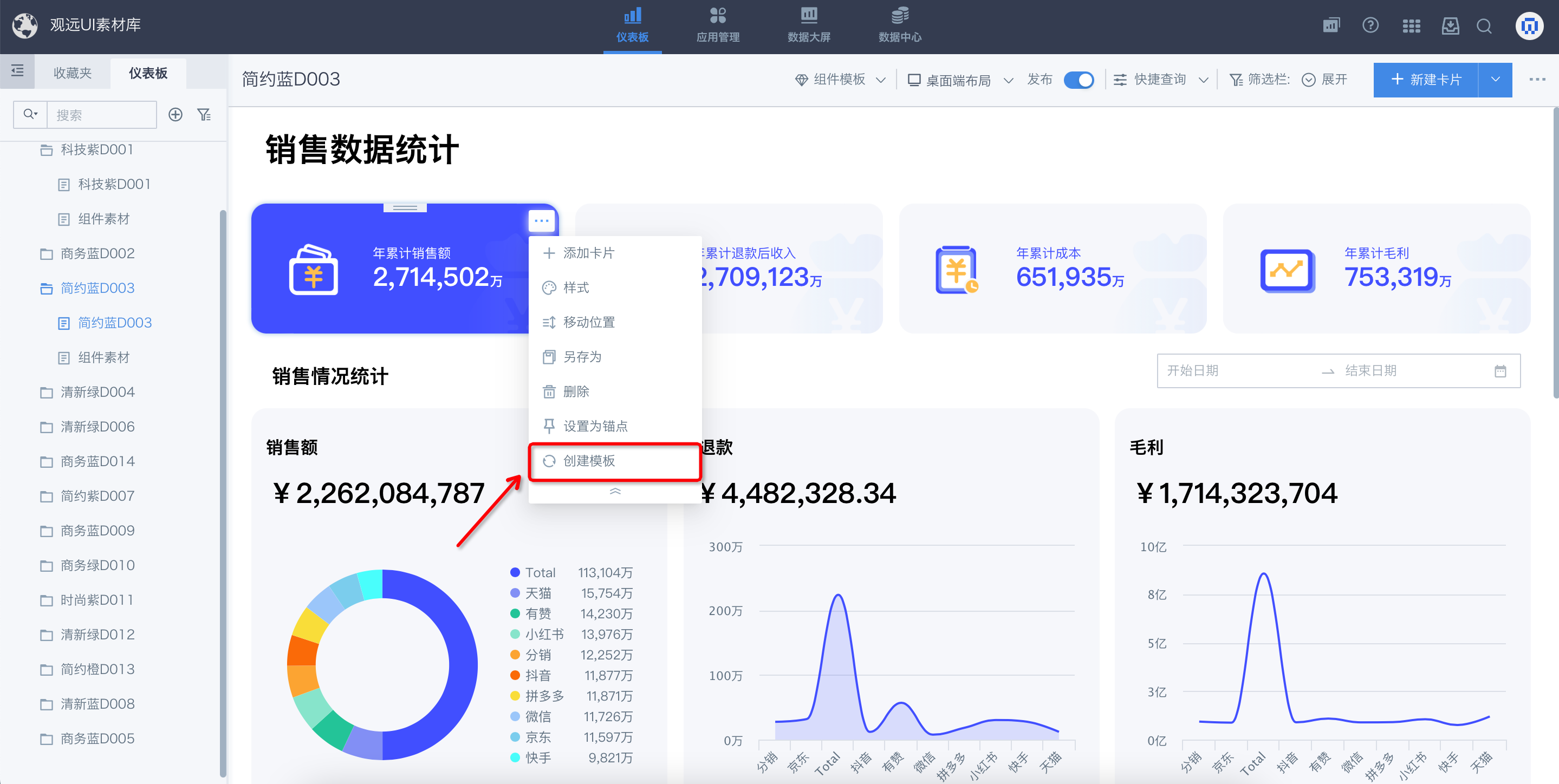Collapse the context menu with up chevron
This screenshot has height=784, width=1559.
pyautogui.click(x=615, y=491)
